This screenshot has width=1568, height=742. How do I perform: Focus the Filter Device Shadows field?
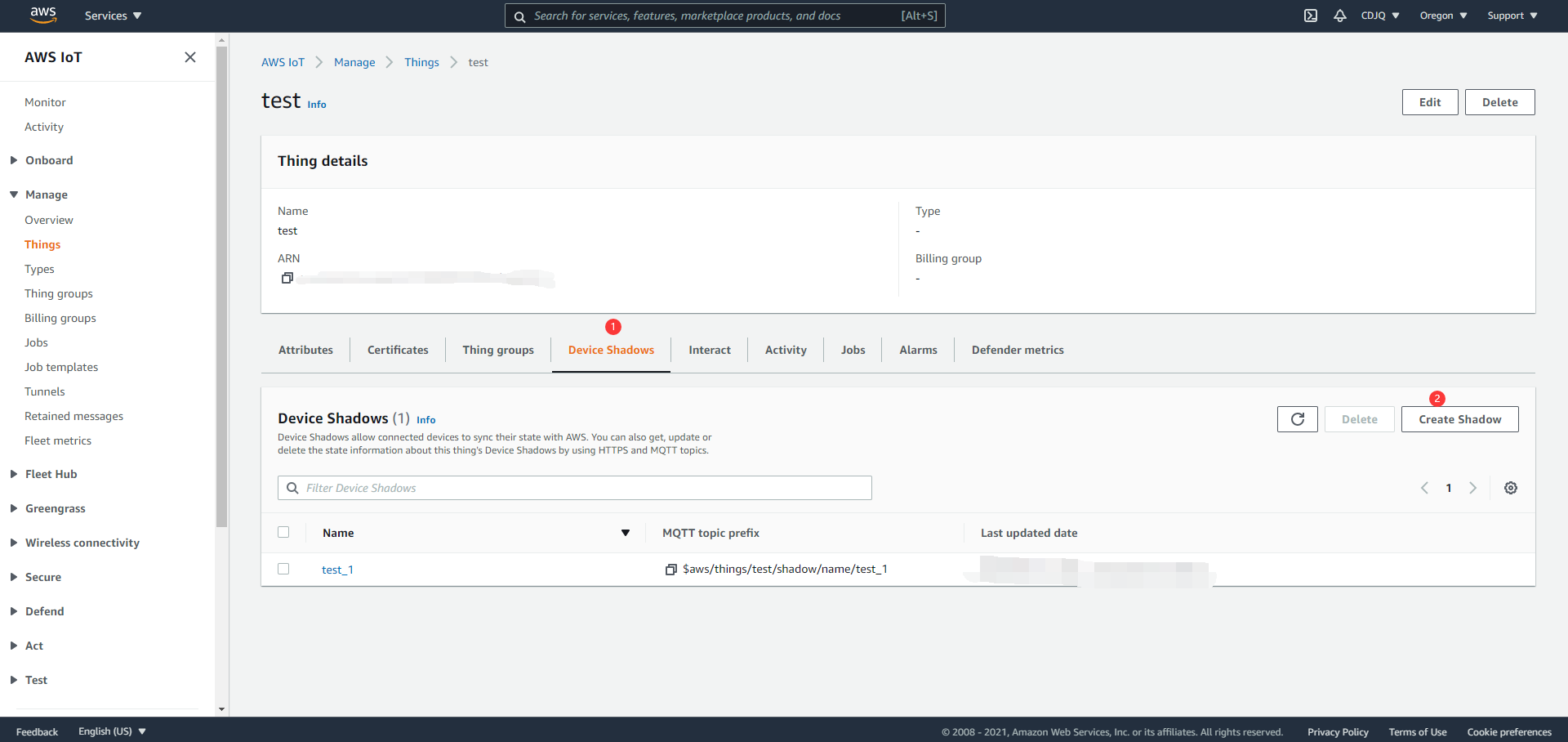coord(575,488)
